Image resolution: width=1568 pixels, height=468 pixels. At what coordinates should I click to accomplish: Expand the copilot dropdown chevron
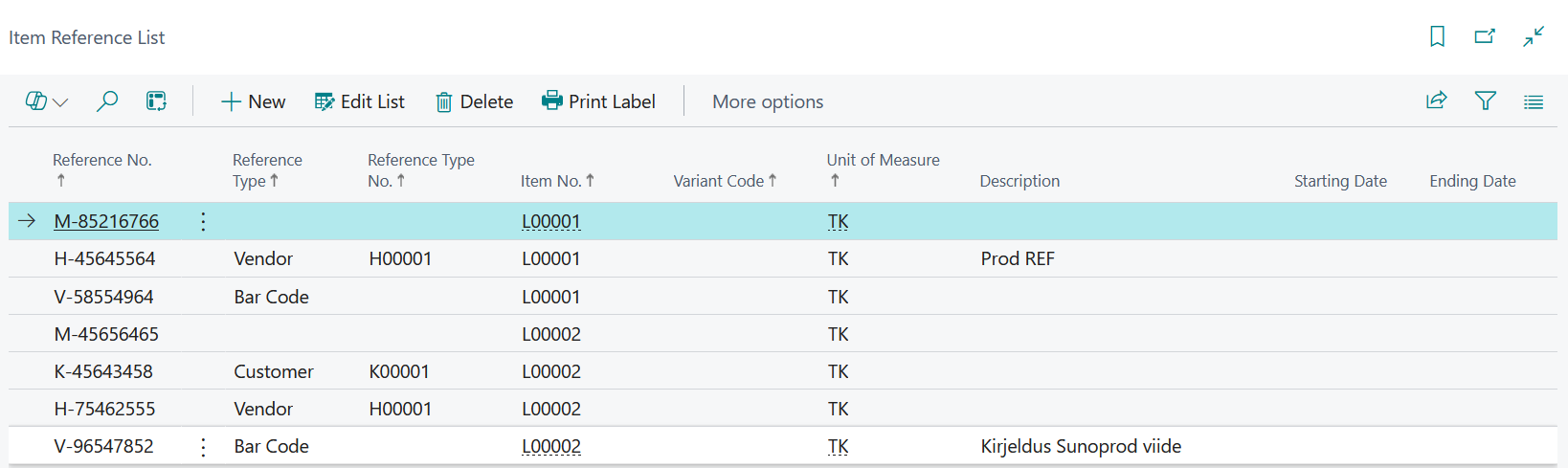[61, 102]
